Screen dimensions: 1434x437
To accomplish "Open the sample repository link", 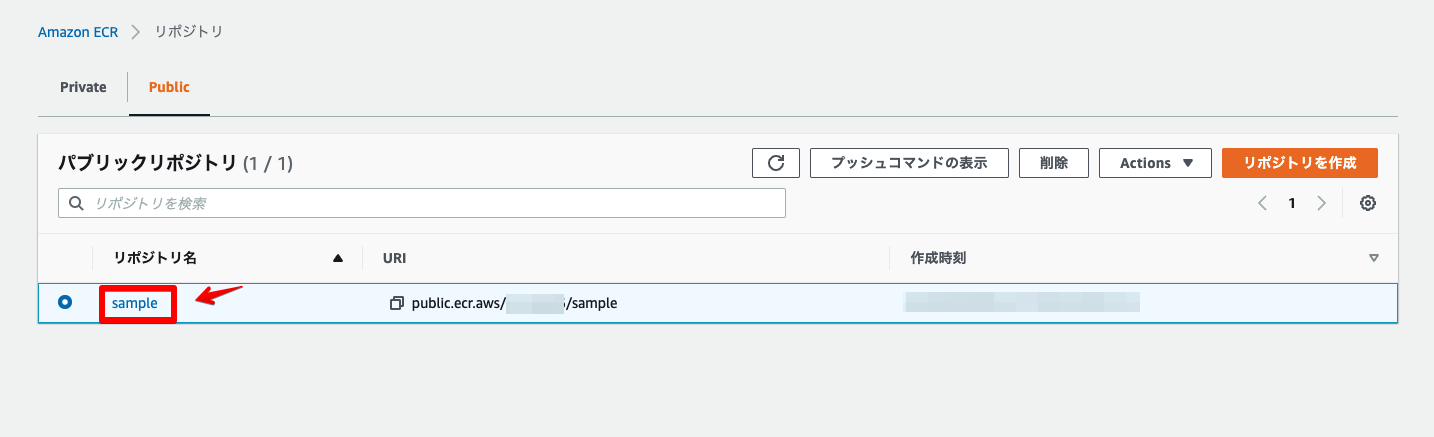I will 135,303.
